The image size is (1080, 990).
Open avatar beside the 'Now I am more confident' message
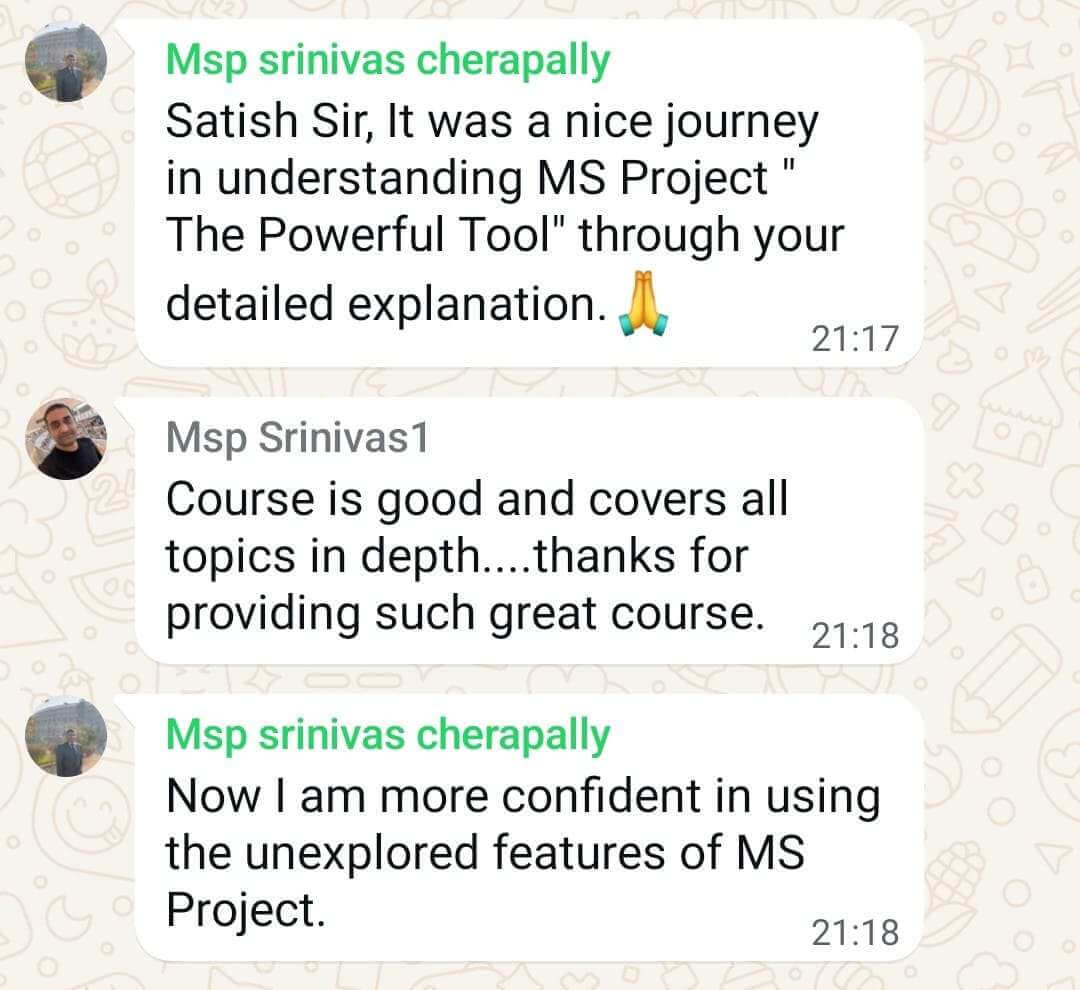66,736
